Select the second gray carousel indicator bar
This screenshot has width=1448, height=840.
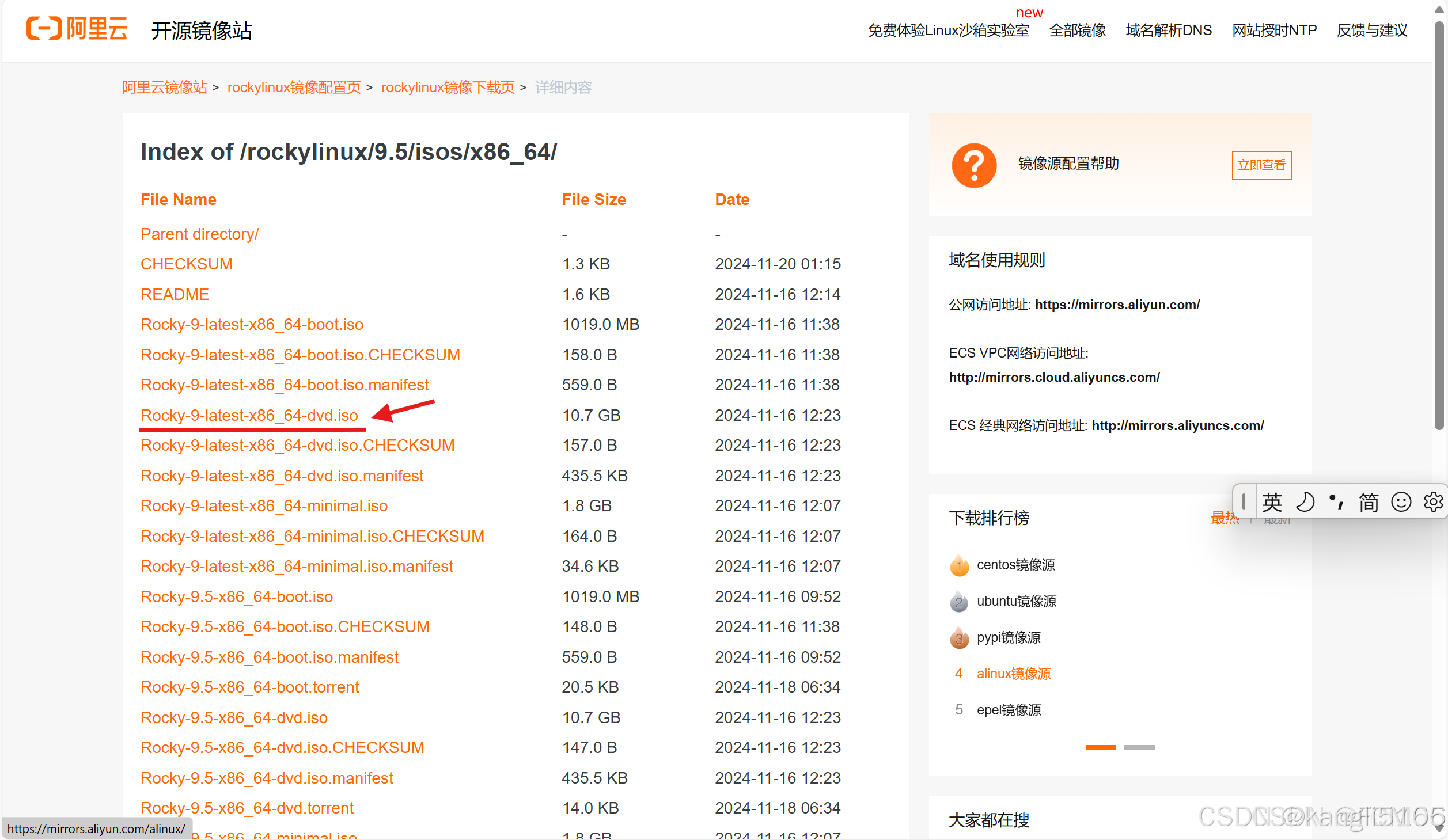(1139, 748)
